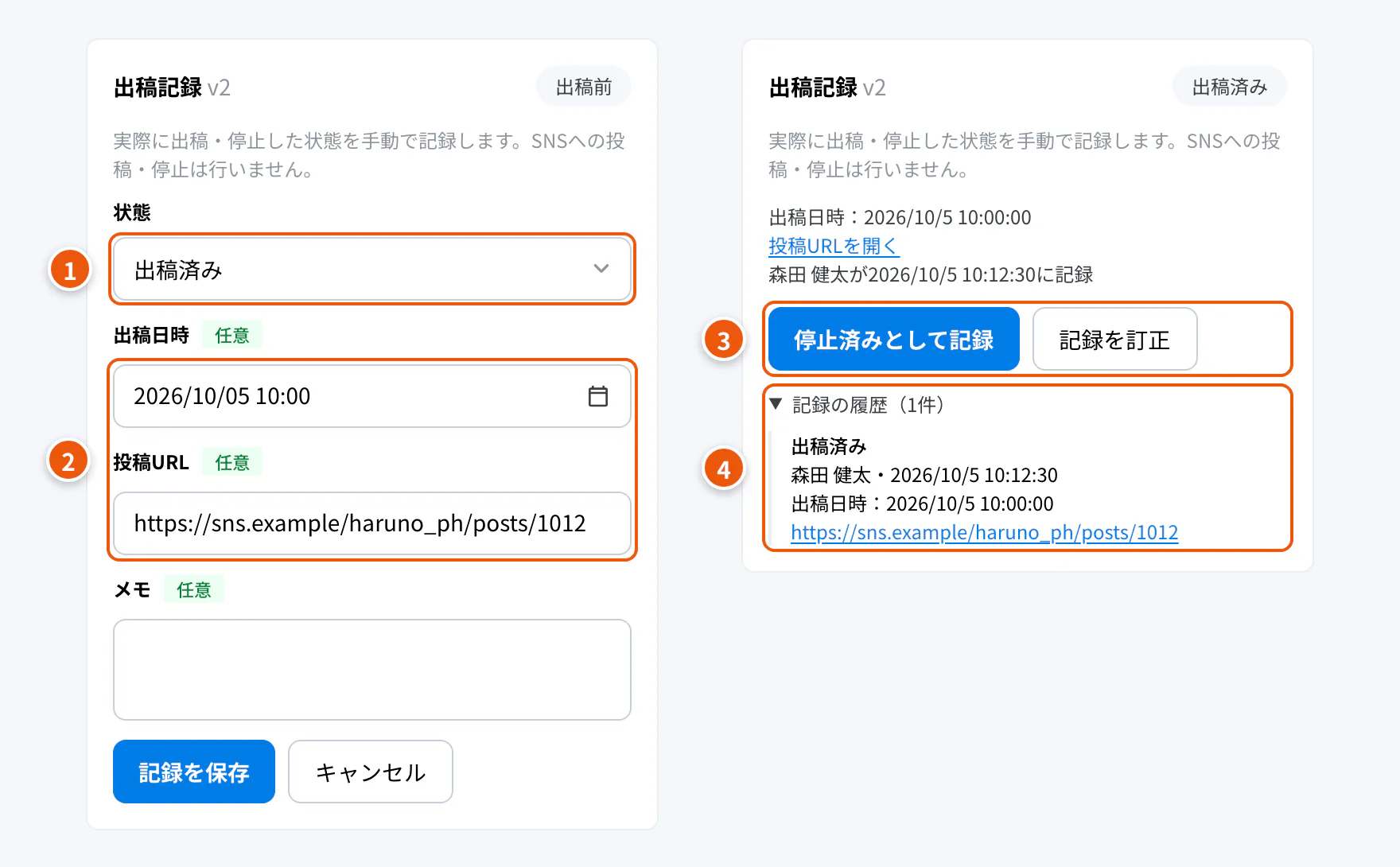Image resolution: width=1400 pixels, height=867 pixels.
Task: Click the 任意 tag beside 投稿URL
Action: coord(232,463)
